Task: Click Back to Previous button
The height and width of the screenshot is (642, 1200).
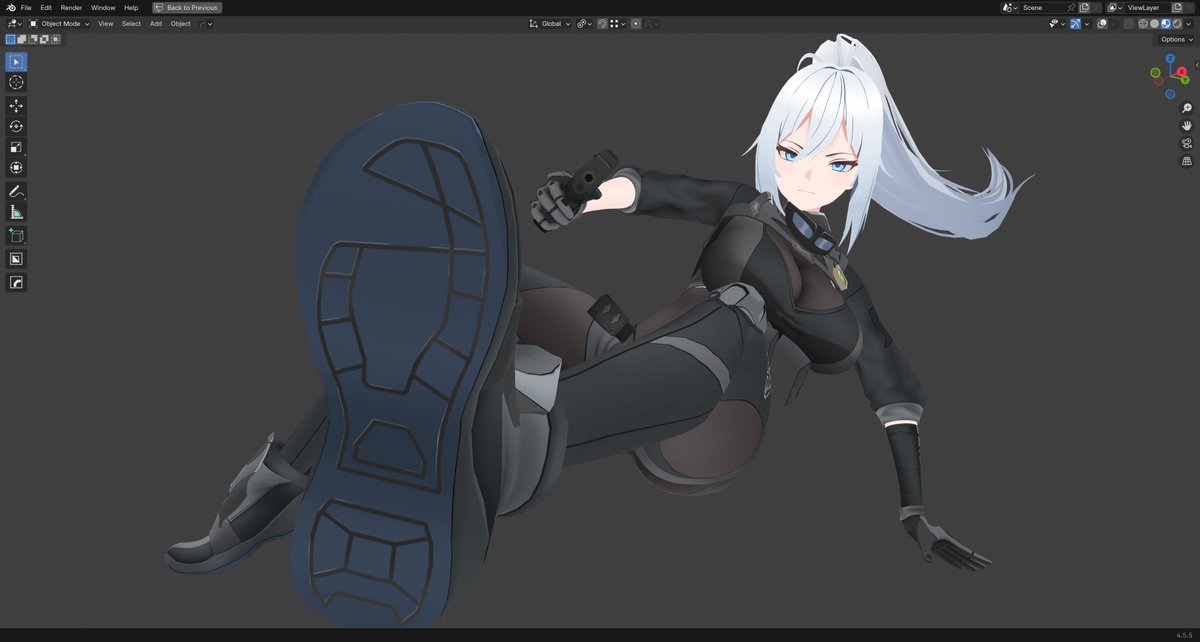Action: pos(187,7)
